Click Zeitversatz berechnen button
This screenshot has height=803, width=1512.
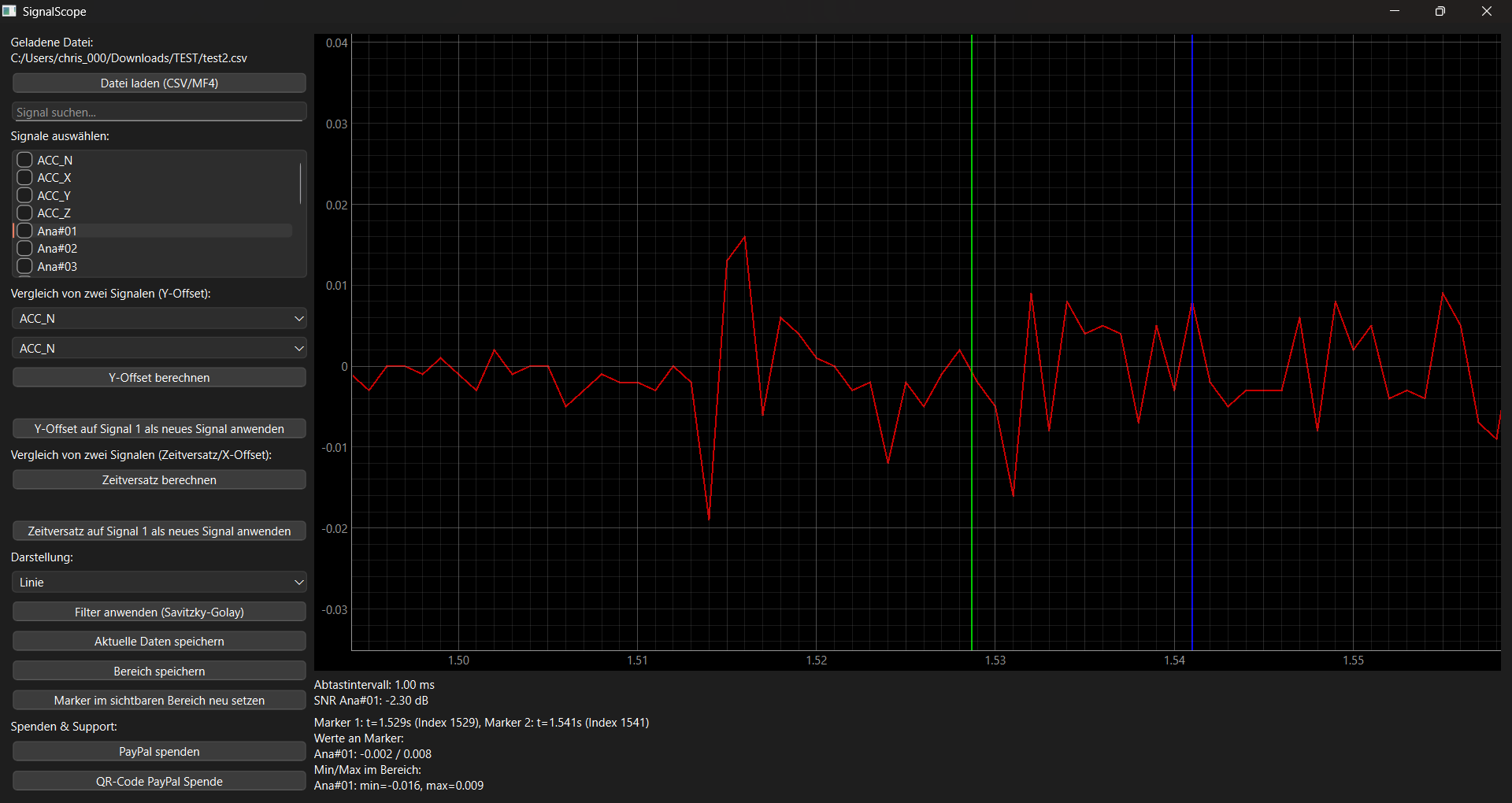pos(159,480)
